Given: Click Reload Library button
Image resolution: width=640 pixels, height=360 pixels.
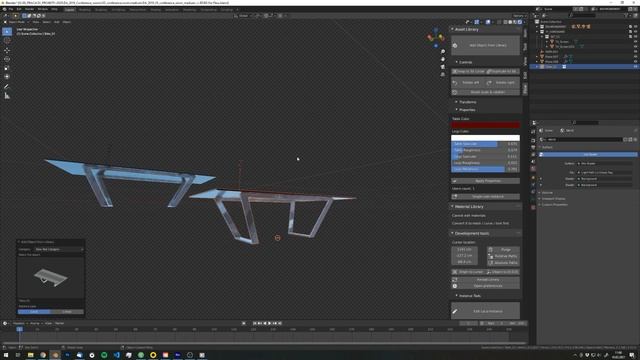Looking at the screenshot, I should pos(485,280).
